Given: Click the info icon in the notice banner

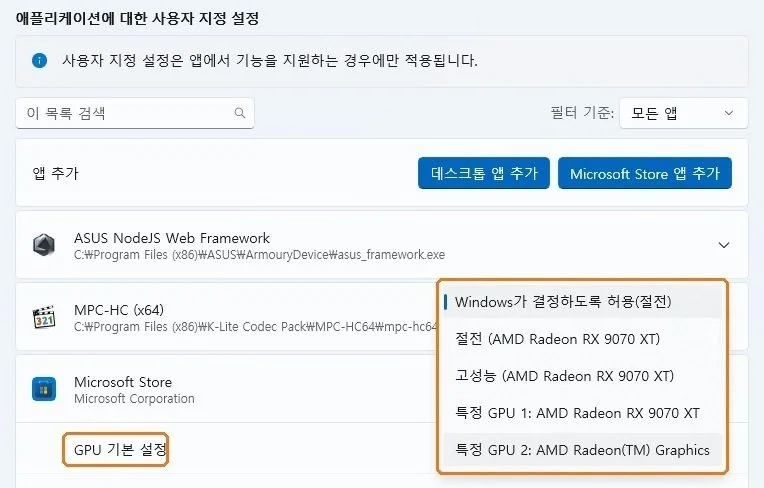Looking at the screenshot, I should pyautogui.click(x=39, y=61).
